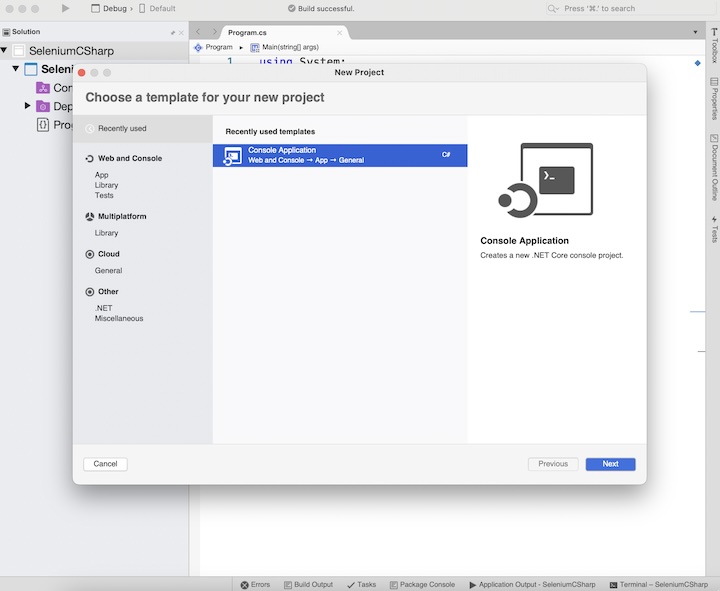Click the Multiplatform category heading
The height and width of the screenshot is (591, 720).
122,216
